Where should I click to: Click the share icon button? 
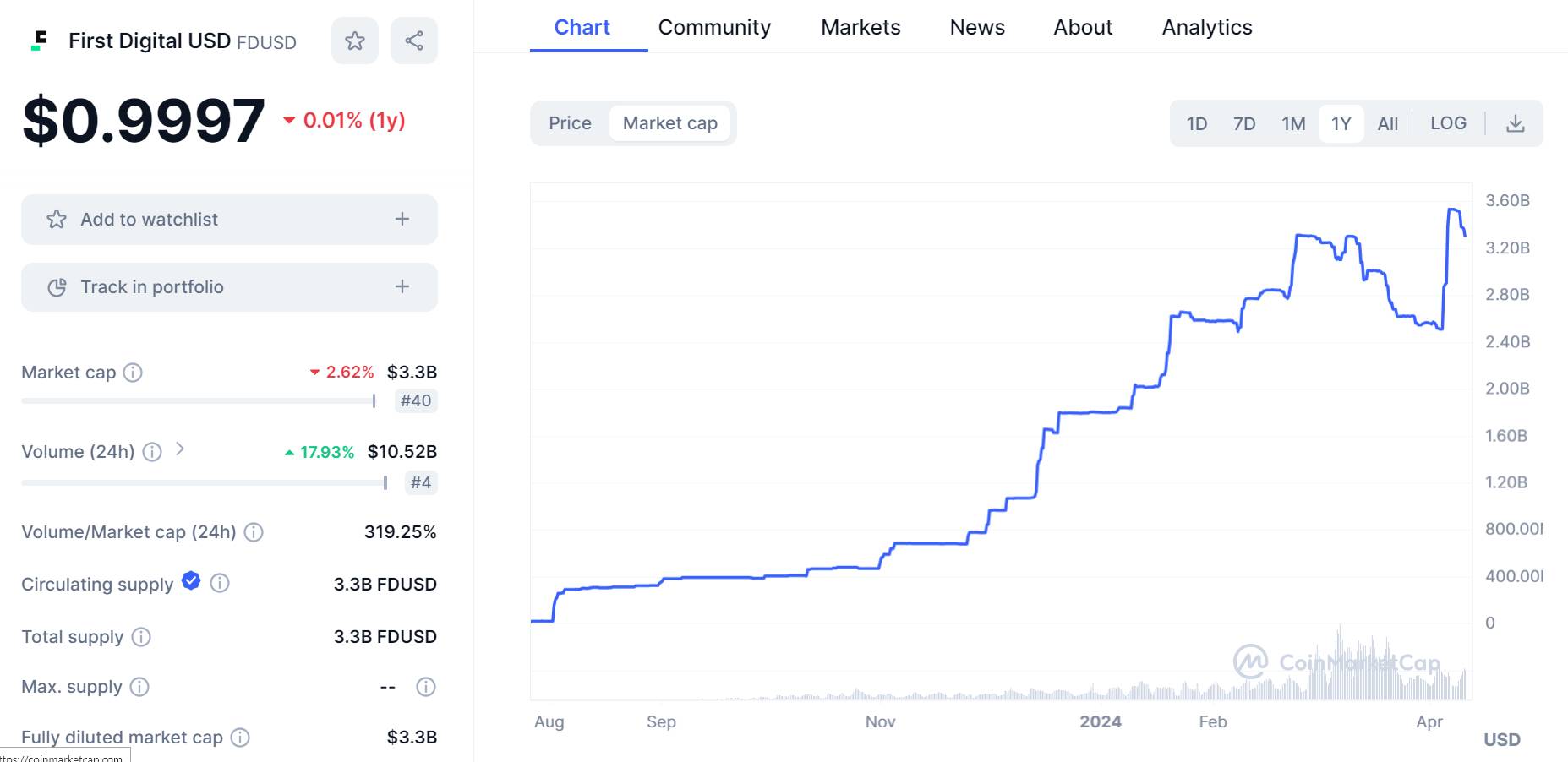414,41
